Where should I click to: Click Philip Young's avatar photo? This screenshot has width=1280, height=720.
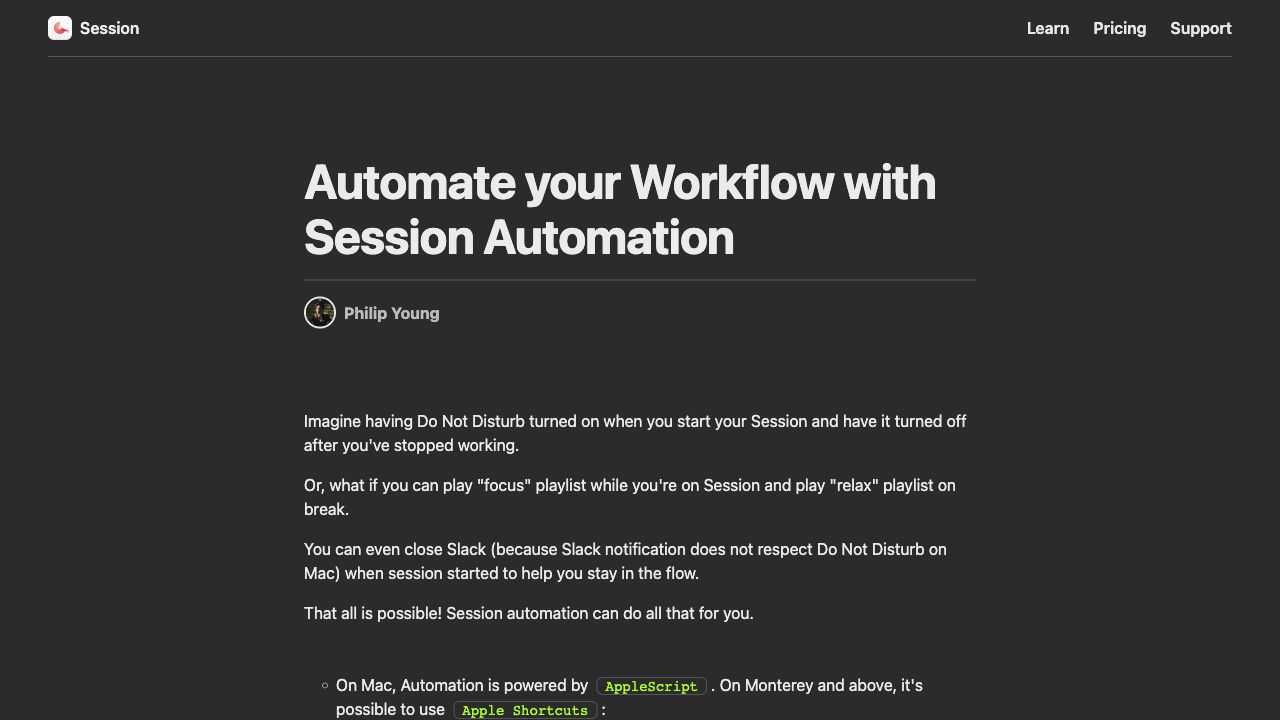point(319,312)
